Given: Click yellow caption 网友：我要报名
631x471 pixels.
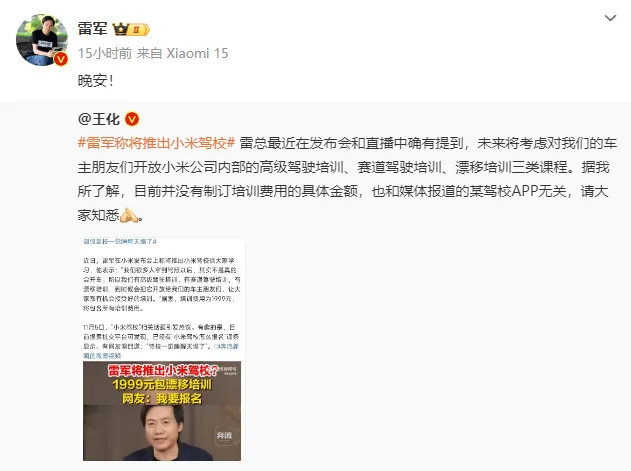Looking at the screenshot, I should [162, 399].
